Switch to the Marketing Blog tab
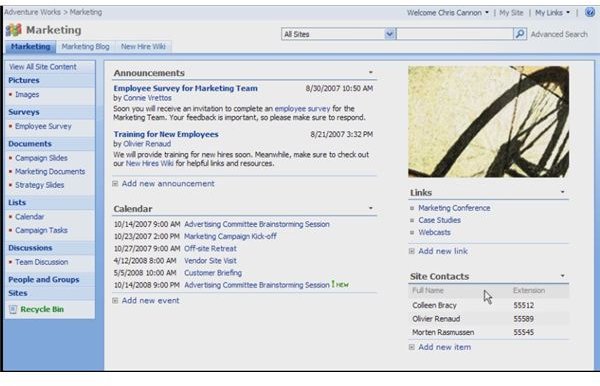This screenshot has width=600, height=386. click(x=85, y=47)
